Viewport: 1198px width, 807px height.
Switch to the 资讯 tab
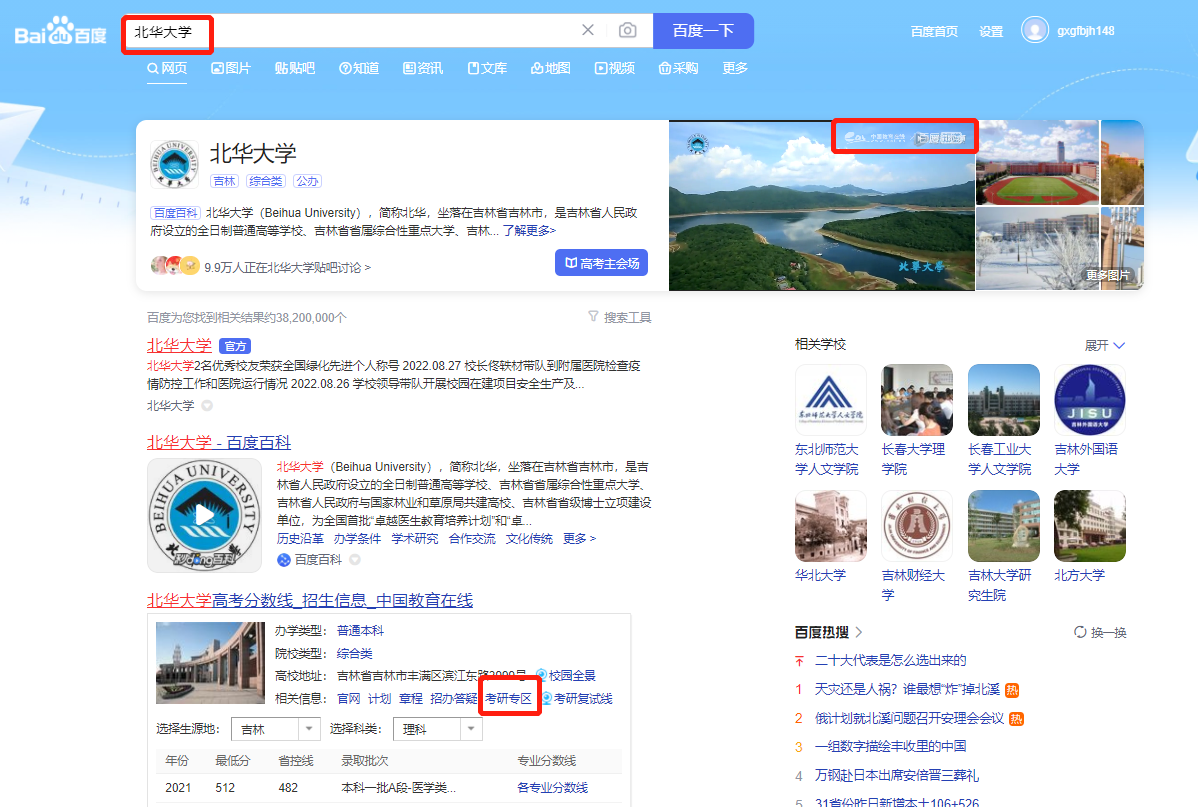[x=423, y=68]
